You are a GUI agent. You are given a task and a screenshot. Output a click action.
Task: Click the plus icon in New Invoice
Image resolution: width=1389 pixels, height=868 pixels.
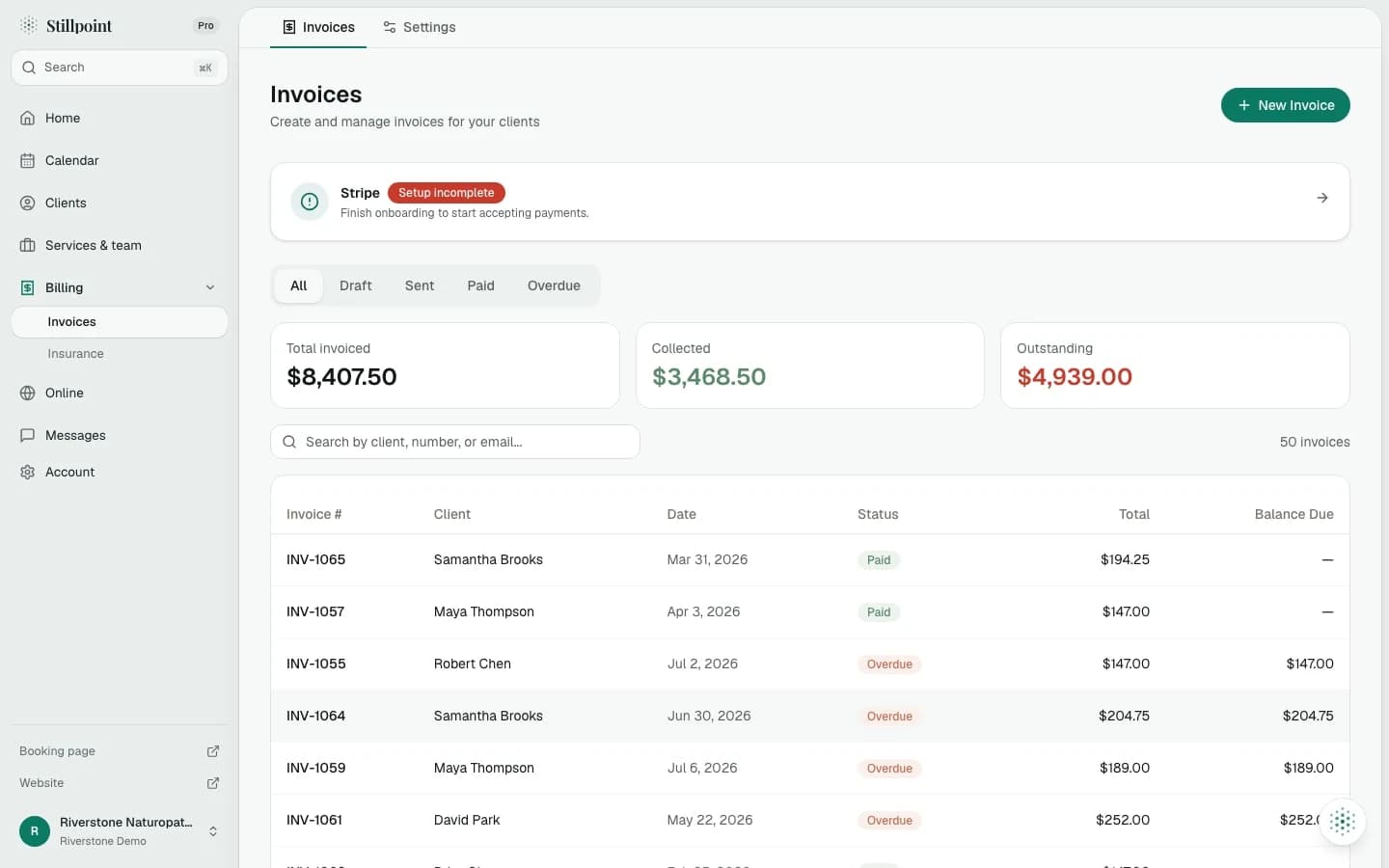[x=1244, y=105]
